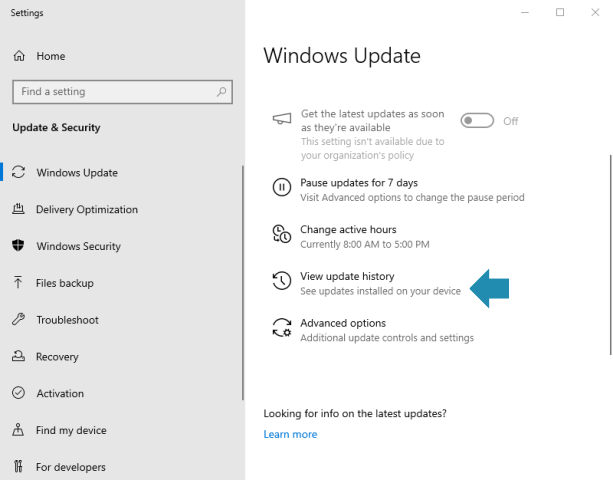Image resolution: width=613 pixels, height=480 pixels.
Task: Click the 'Off' toggle label
Action: coord(511,121)
